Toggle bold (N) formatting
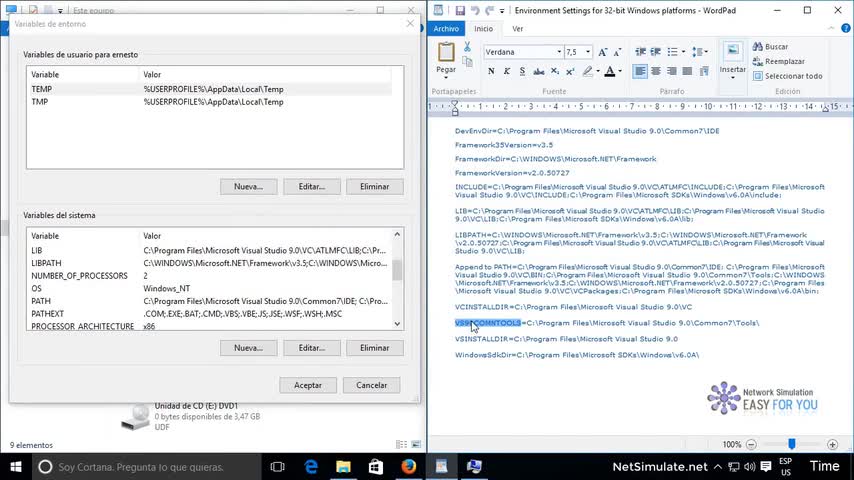The height and width of the screenshot is (480, 854). (491, 71)
